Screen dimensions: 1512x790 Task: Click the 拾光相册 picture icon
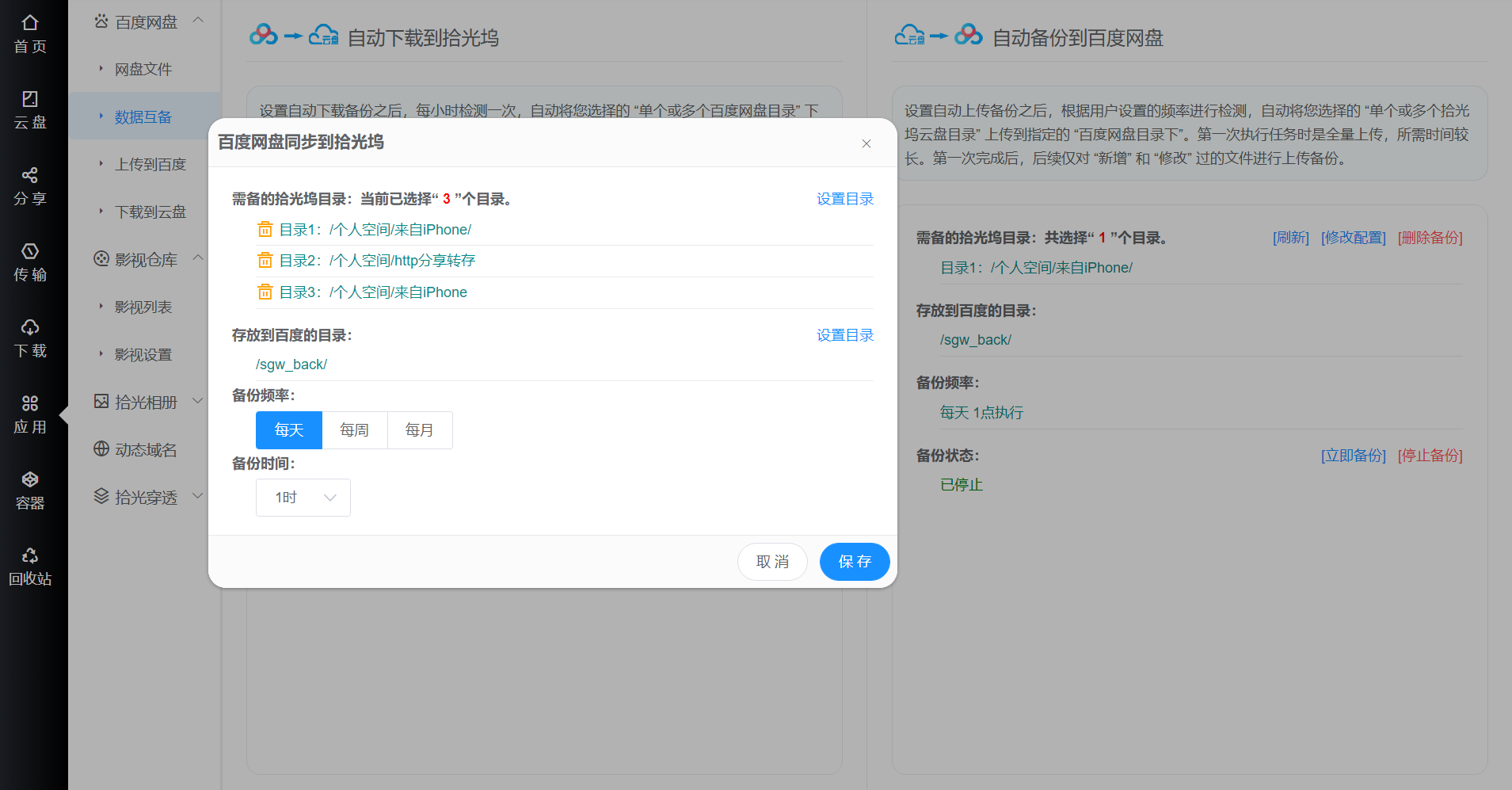[x=101, y=401]
